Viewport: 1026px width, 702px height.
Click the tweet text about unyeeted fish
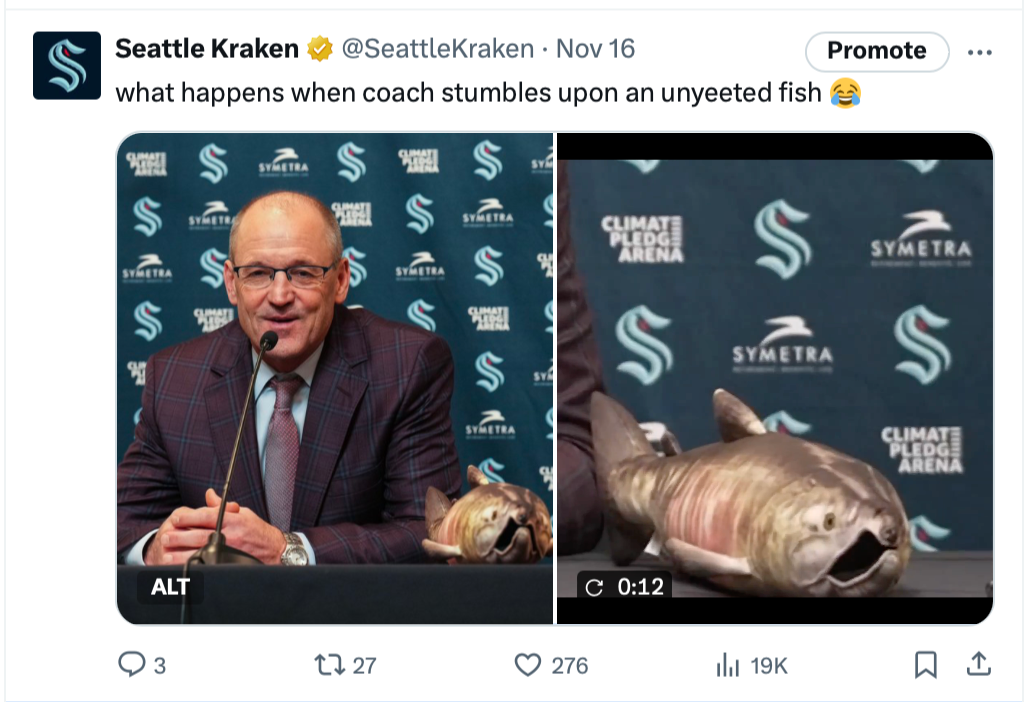[488, 93]
